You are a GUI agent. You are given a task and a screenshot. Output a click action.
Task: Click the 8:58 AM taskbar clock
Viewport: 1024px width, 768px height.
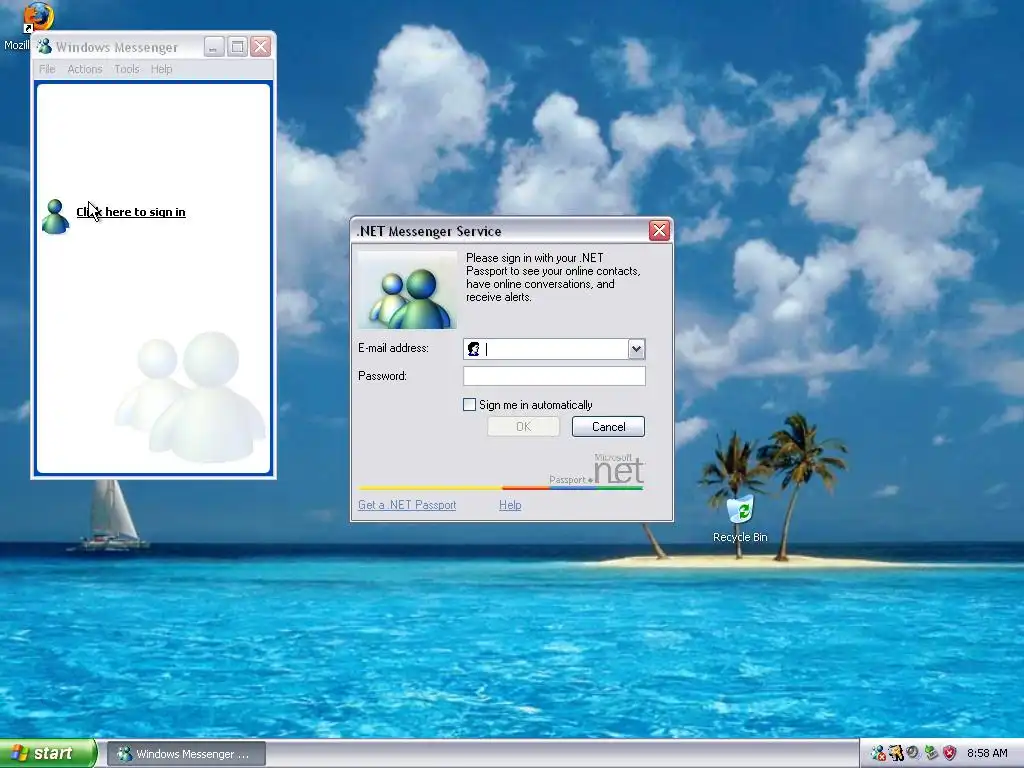tap(987, 754)
